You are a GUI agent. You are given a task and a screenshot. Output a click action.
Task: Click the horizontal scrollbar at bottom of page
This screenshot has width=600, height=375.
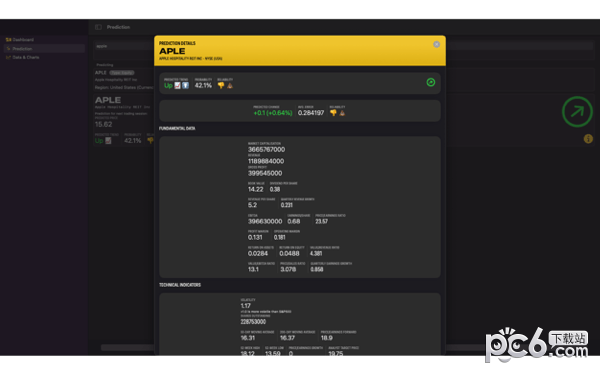[x=127, y=347]
